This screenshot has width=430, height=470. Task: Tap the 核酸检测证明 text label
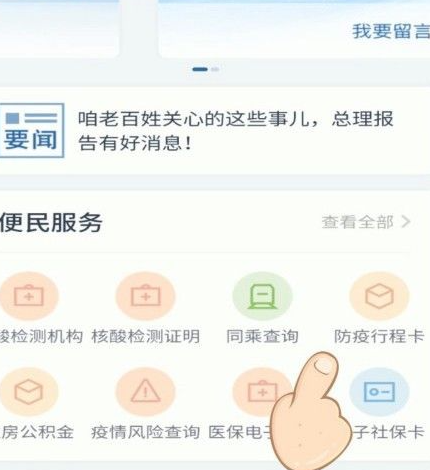point(146,336)
